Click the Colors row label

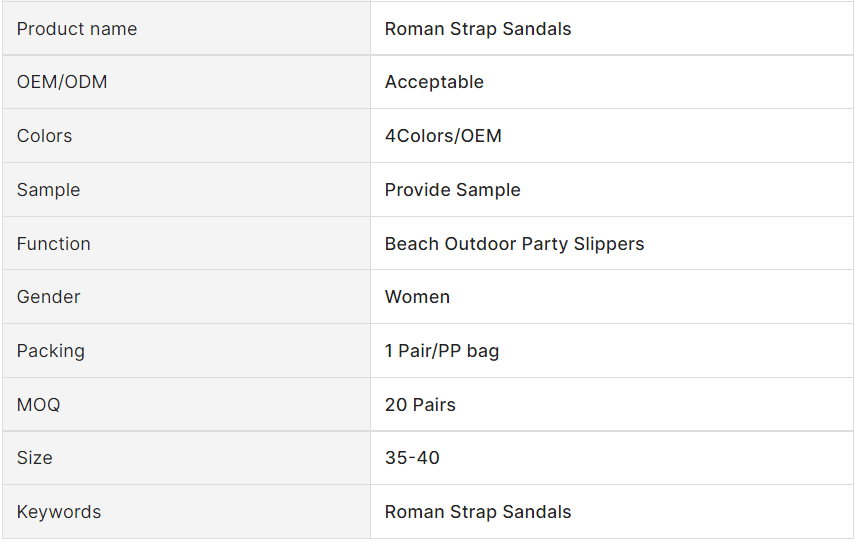(x=45, y=136)
